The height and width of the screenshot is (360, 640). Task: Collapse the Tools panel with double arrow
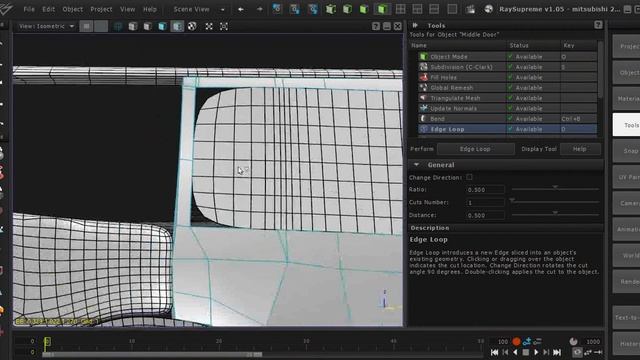[x=415, y=25]
